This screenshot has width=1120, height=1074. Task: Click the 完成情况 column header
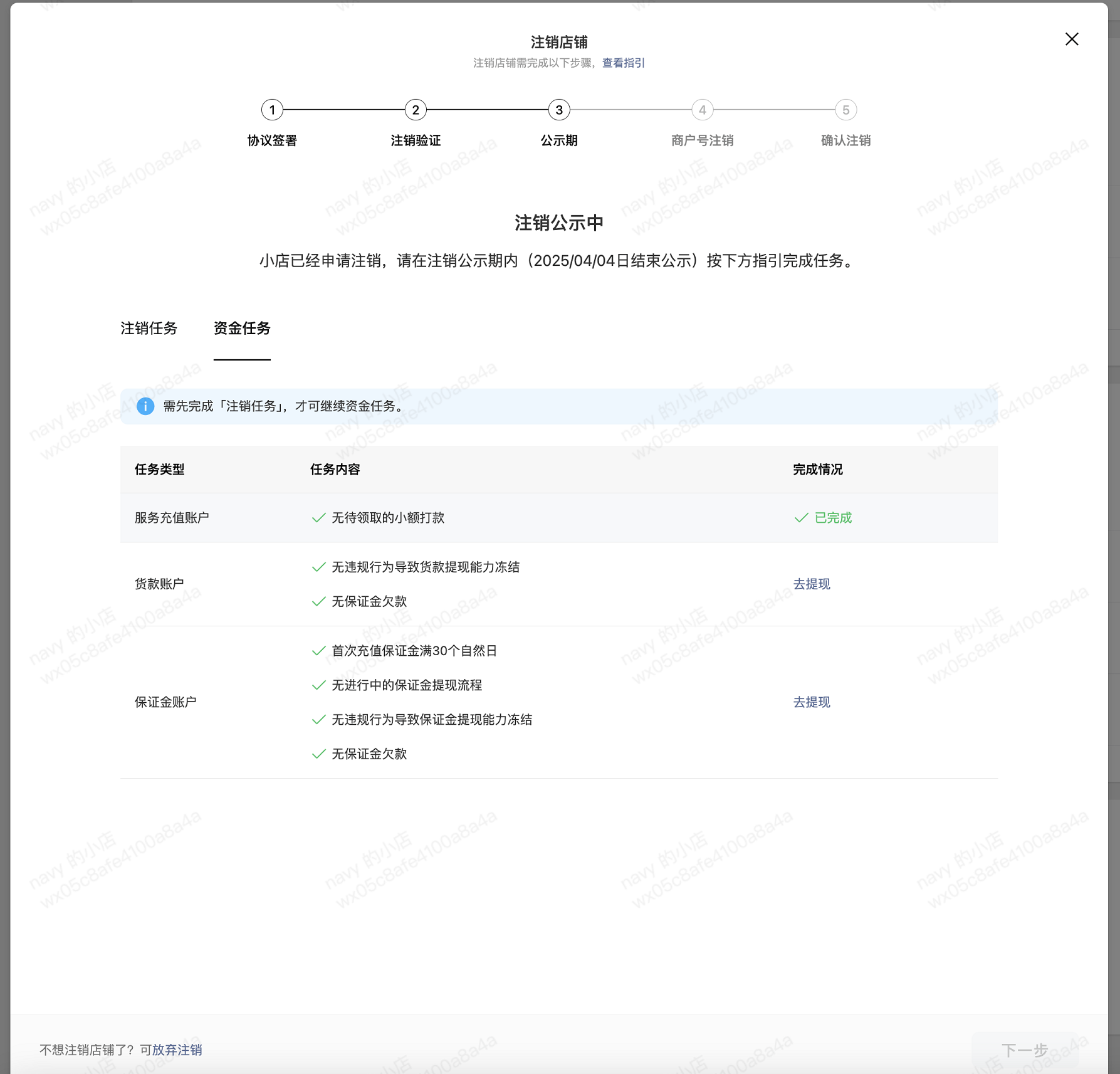tap(818, 470)
